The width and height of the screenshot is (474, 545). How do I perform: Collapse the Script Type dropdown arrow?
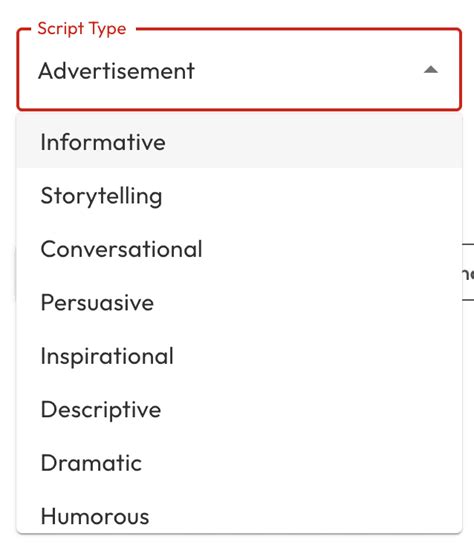point(431,70)
